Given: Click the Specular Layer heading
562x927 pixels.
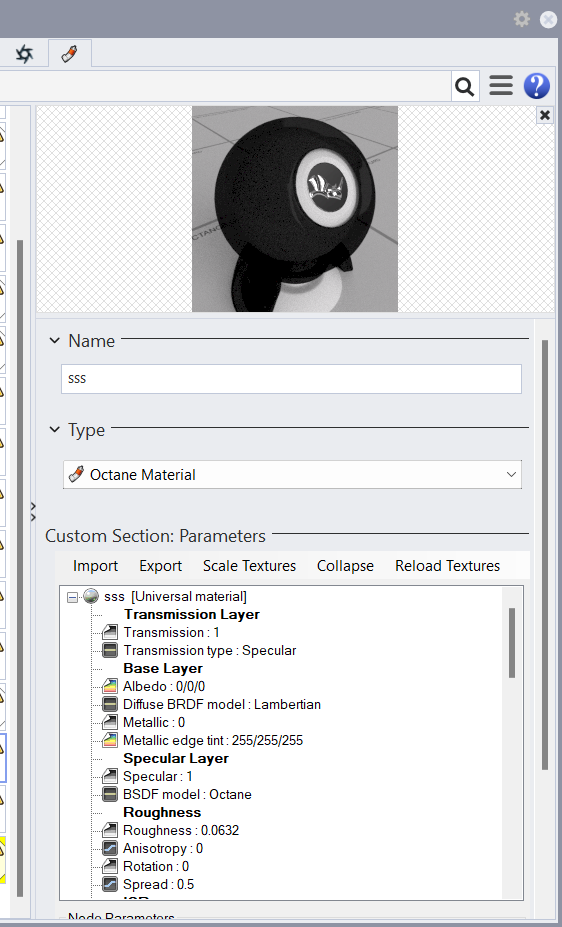Looking at the screenshot, I should (x=176, y=758).
